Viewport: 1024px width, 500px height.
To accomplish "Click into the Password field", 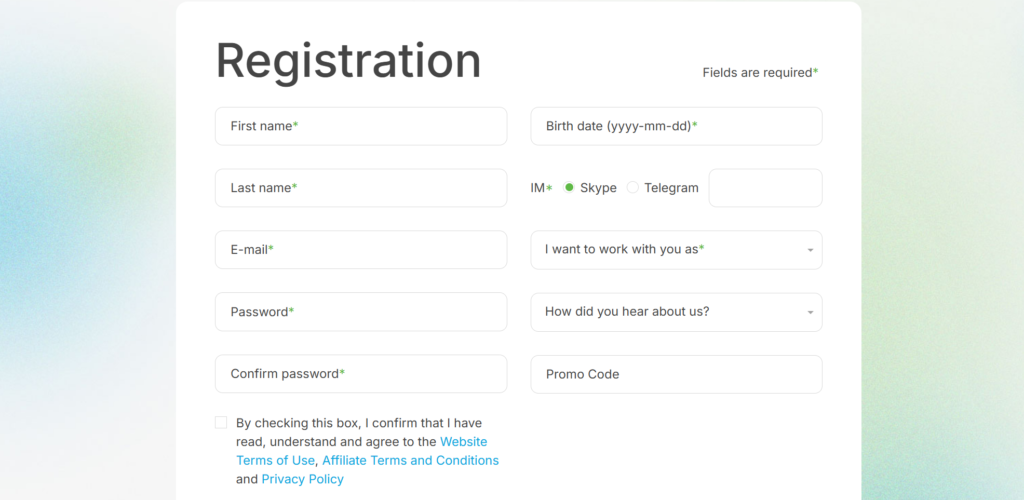I will (360, 312).
